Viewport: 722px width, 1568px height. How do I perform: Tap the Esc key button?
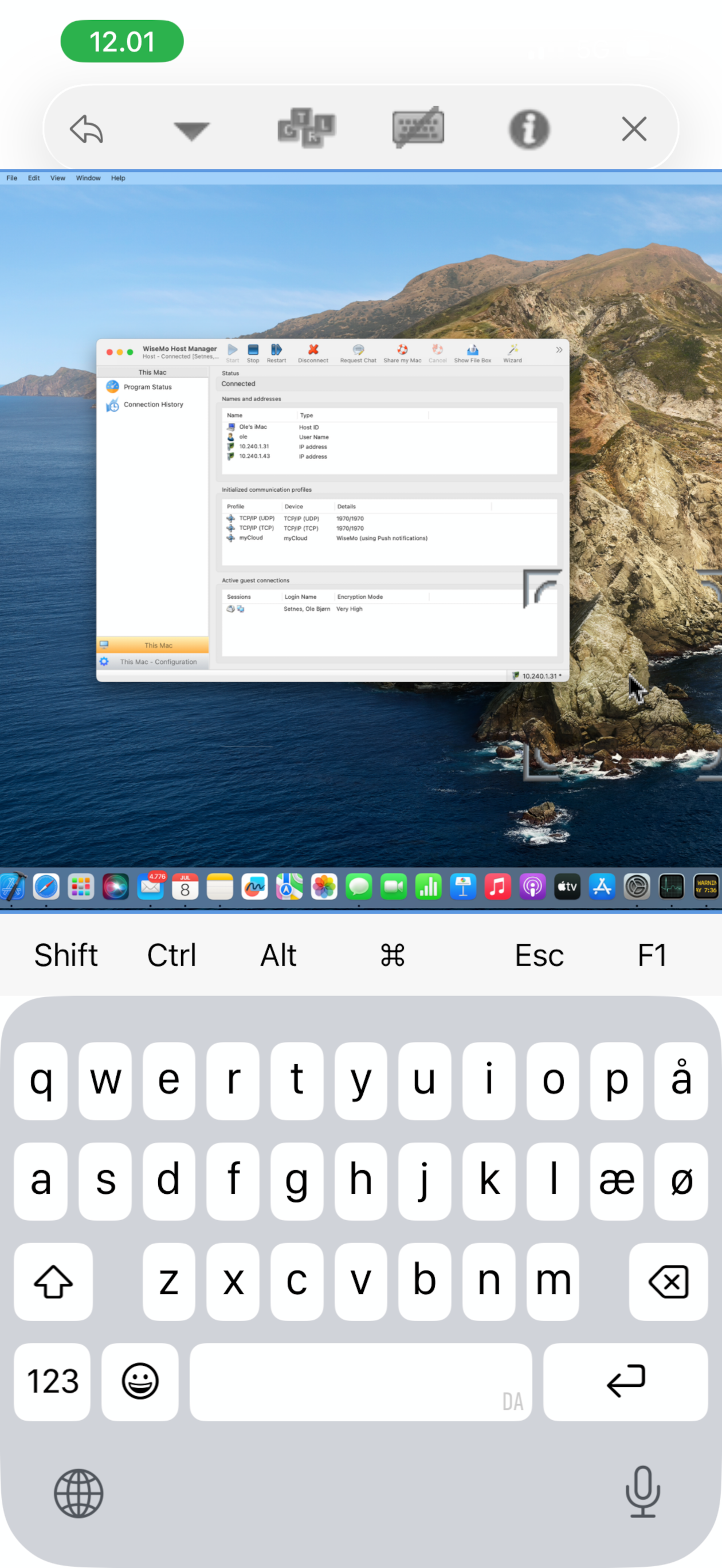click(539, 955)
